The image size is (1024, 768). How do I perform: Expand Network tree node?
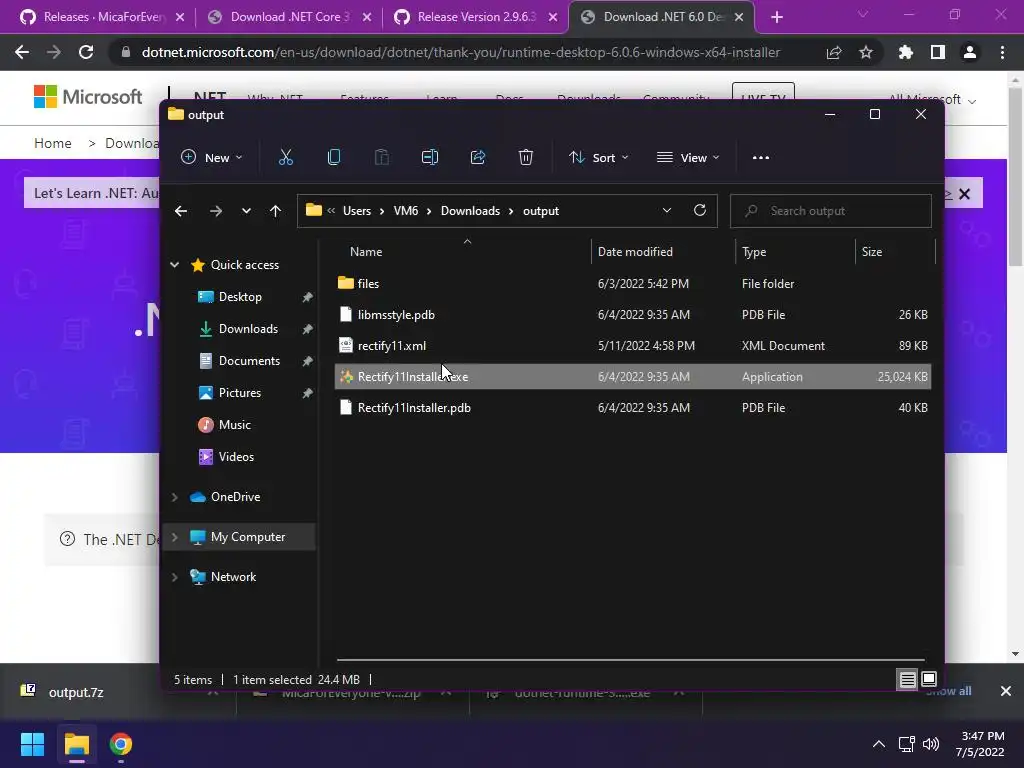point(174,577)
